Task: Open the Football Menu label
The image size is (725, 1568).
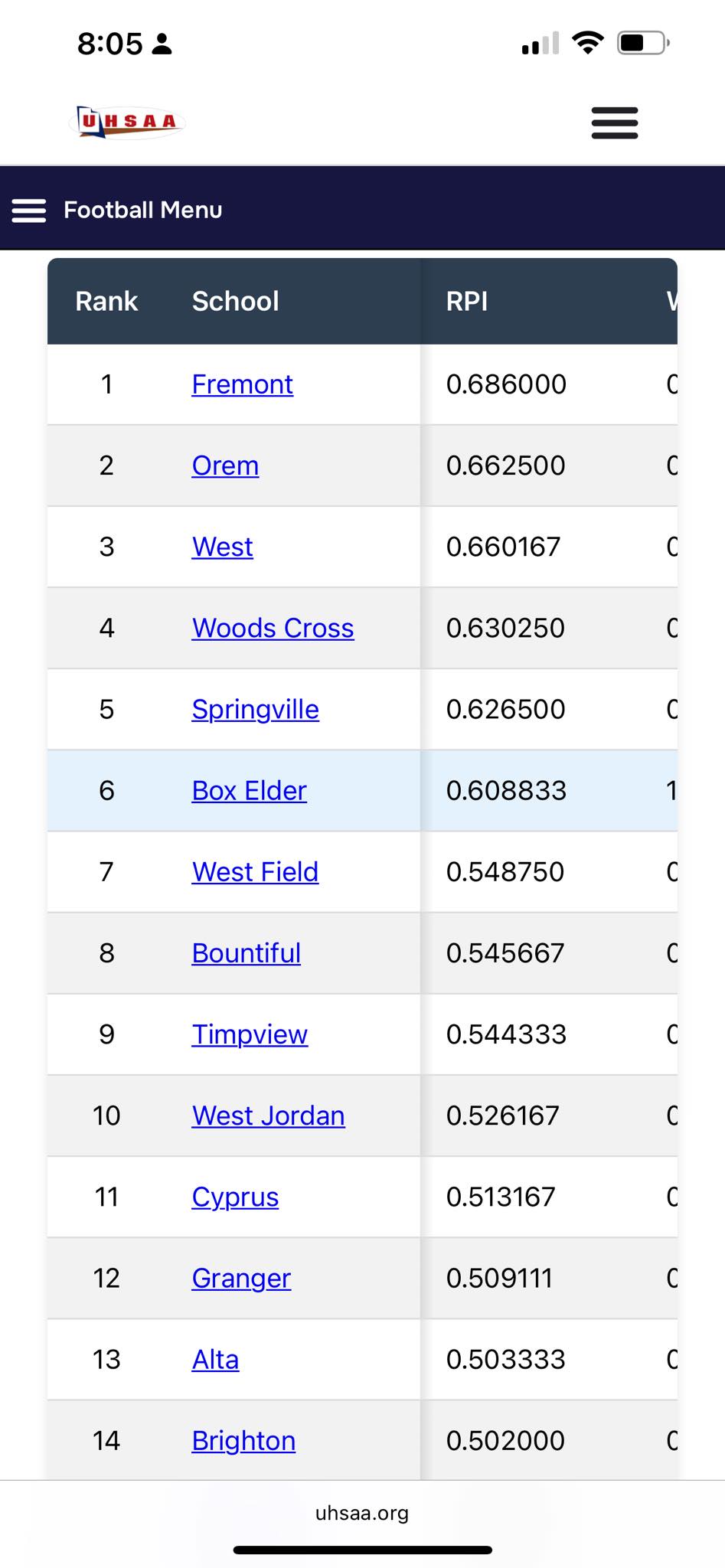Action: pos(143,210)
